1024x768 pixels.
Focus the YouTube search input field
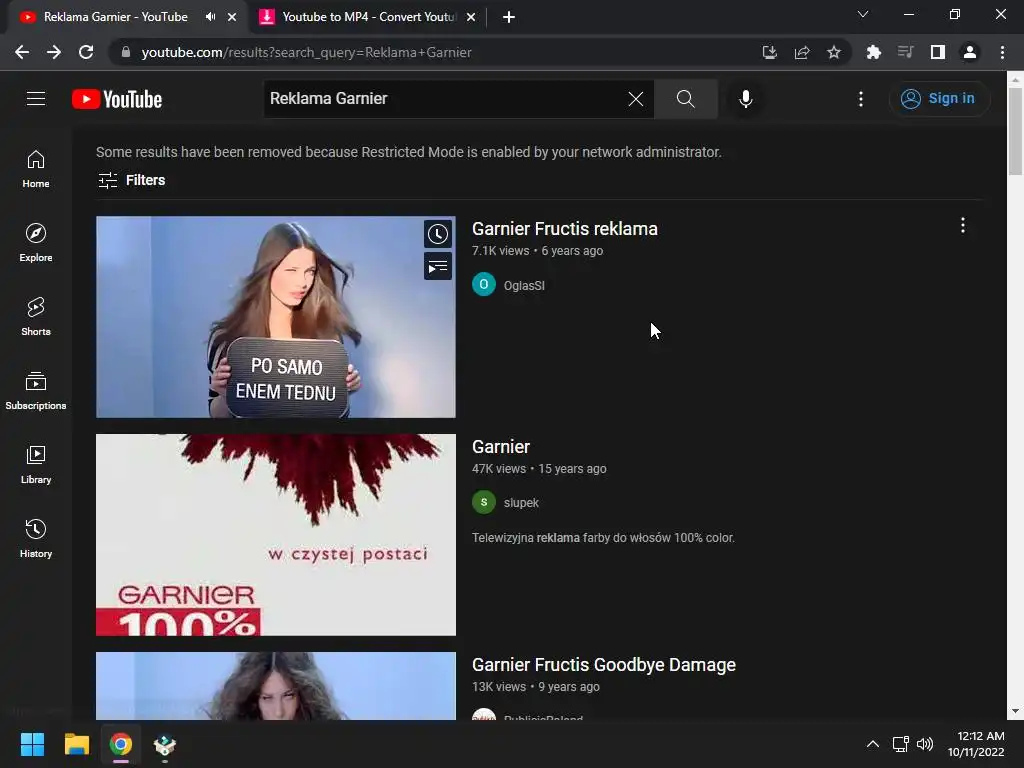tap(444, 99)
